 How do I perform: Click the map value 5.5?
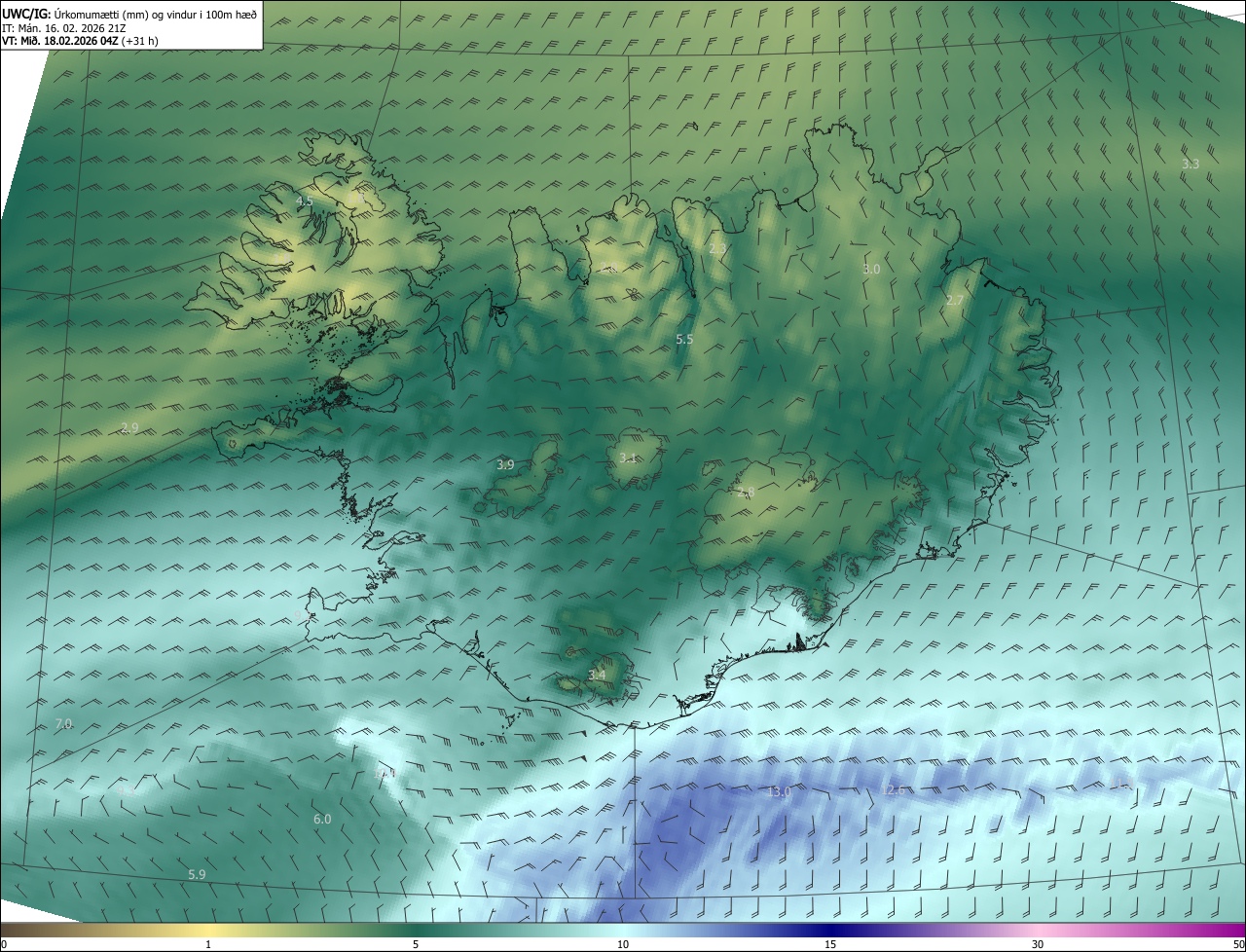point(684,339)
